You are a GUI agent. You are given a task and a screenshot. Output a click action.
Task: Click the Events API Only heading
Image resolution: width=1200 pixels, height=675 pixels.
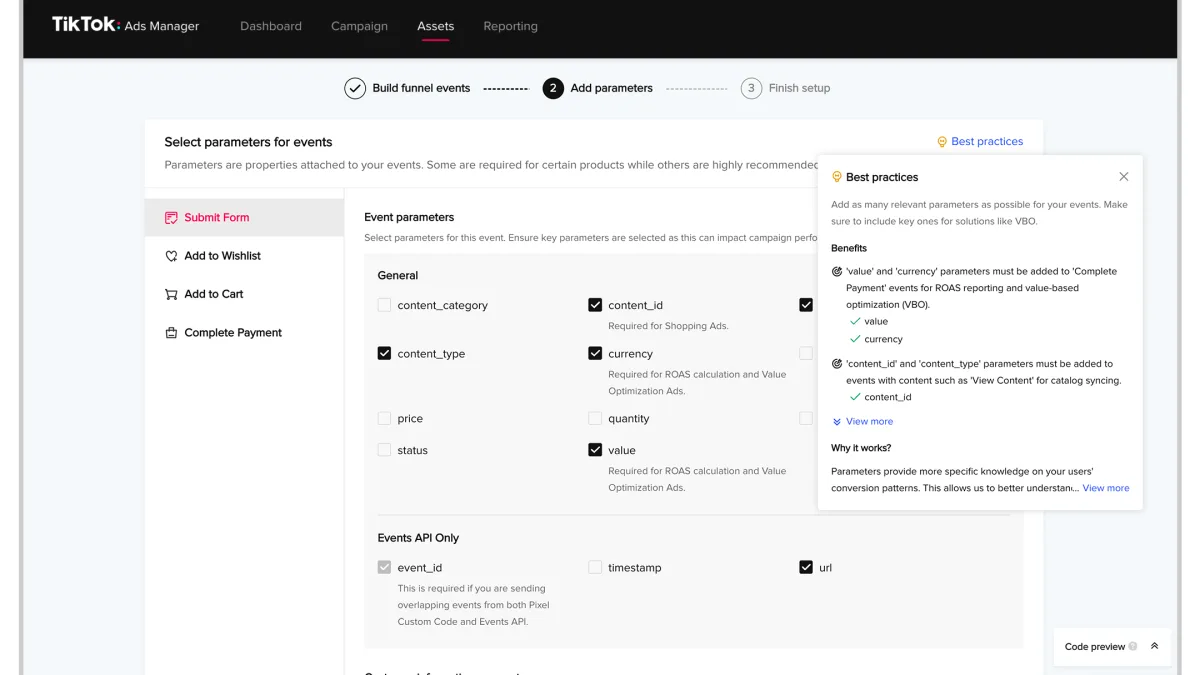click(418, 538)
